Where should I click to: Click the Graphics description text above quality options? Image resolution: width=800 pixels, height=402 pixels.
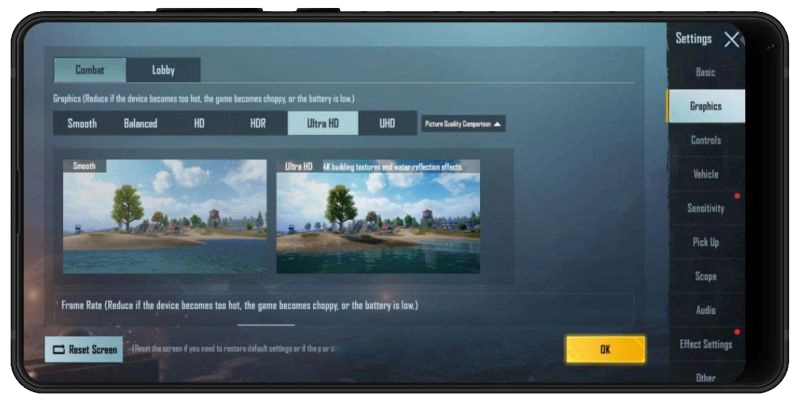pos(204,98)
